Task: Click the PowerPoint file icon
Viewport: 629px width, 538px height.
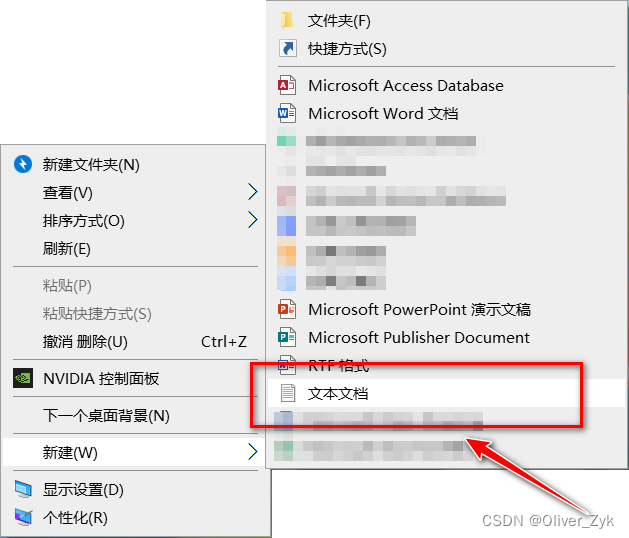Action: click(x=287, y=309)
